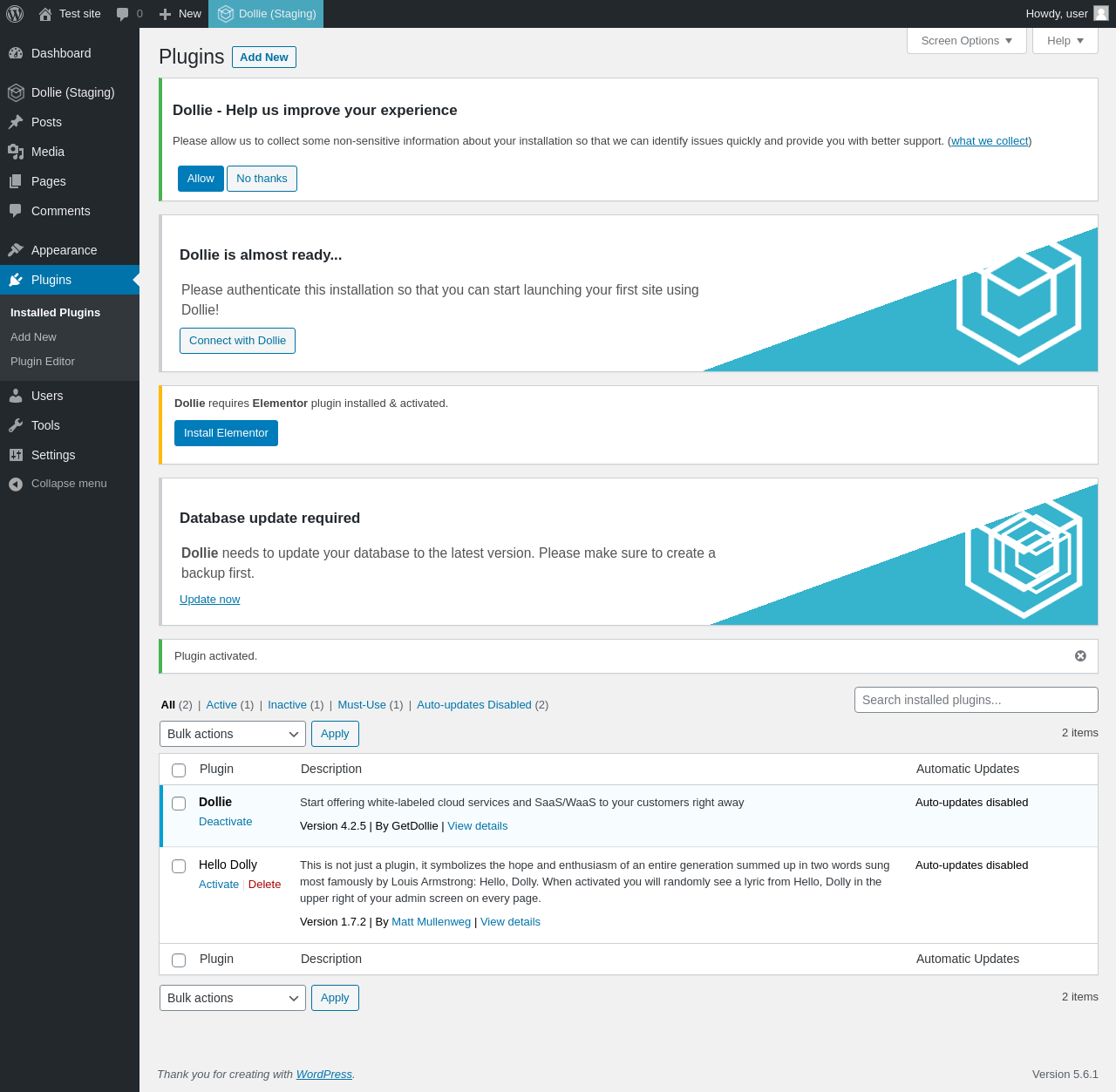1116x1092 pixels.
Task: Click the Plugins plug icon
Action: pos(16,280)
